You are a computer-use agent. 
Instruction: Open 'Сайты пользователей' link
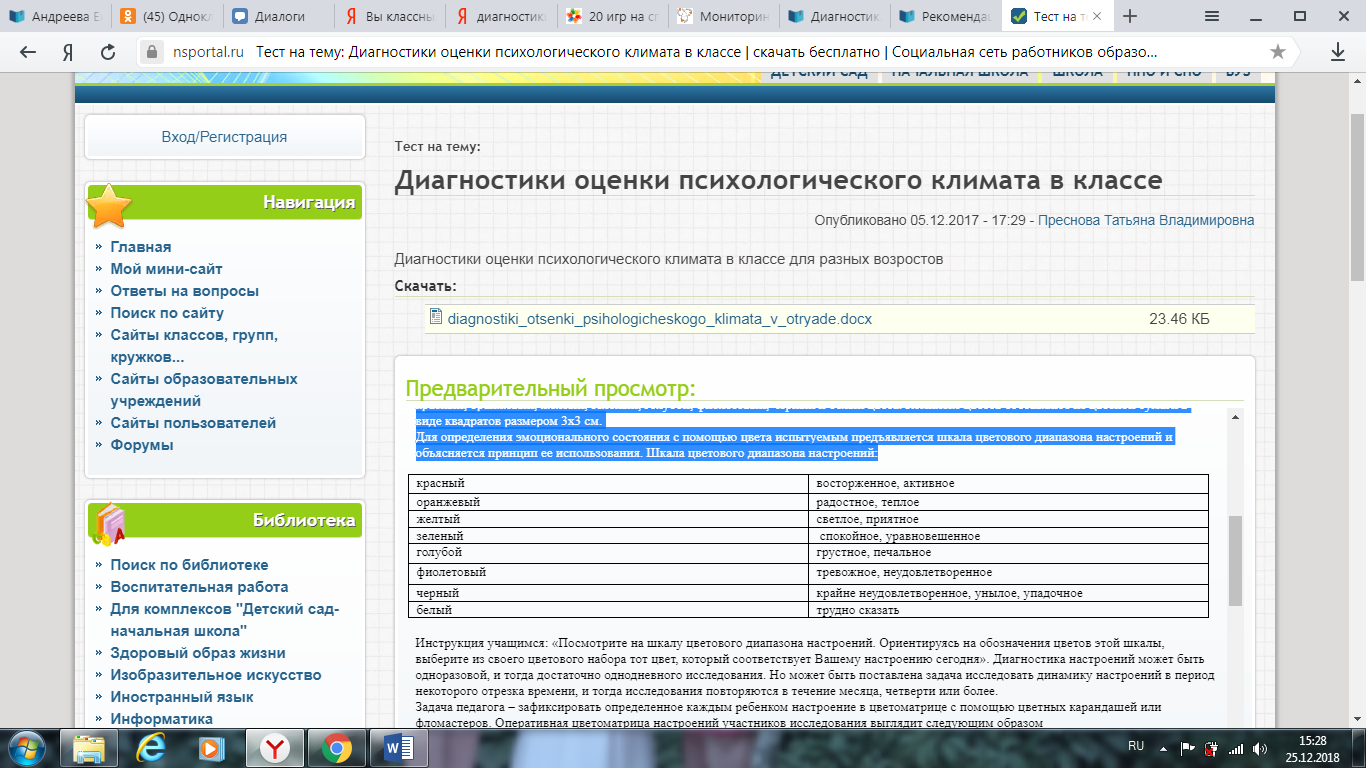(x=193, y=423)
